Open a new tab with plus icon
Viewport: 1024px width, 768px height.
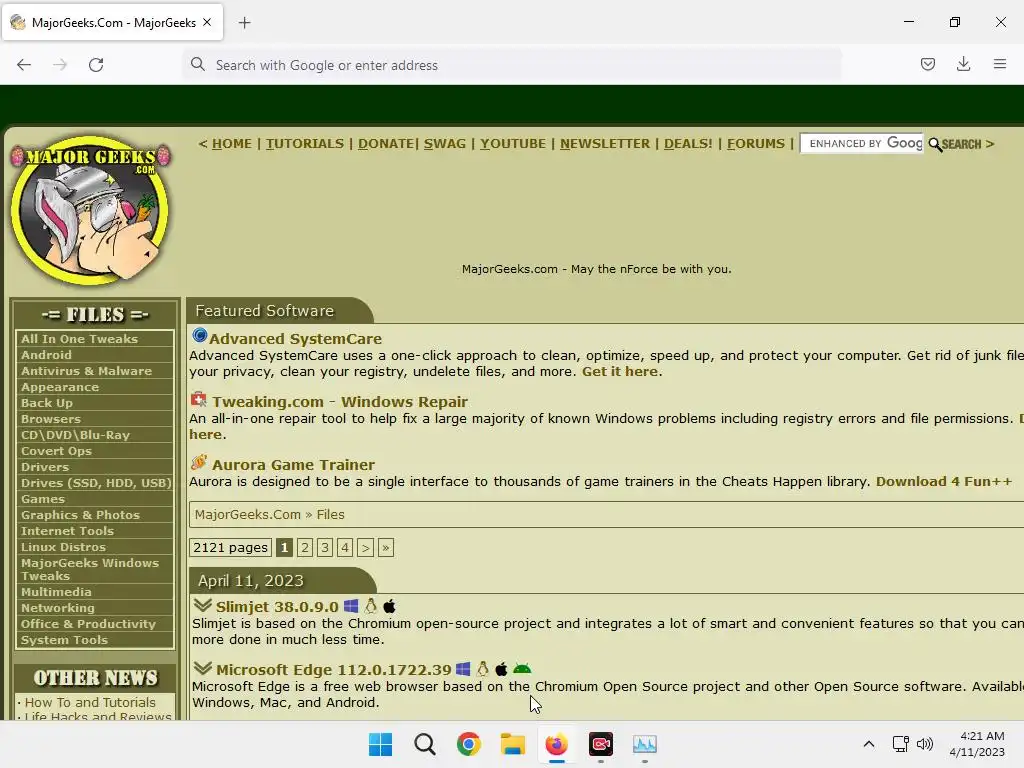[x=244, y=23]
